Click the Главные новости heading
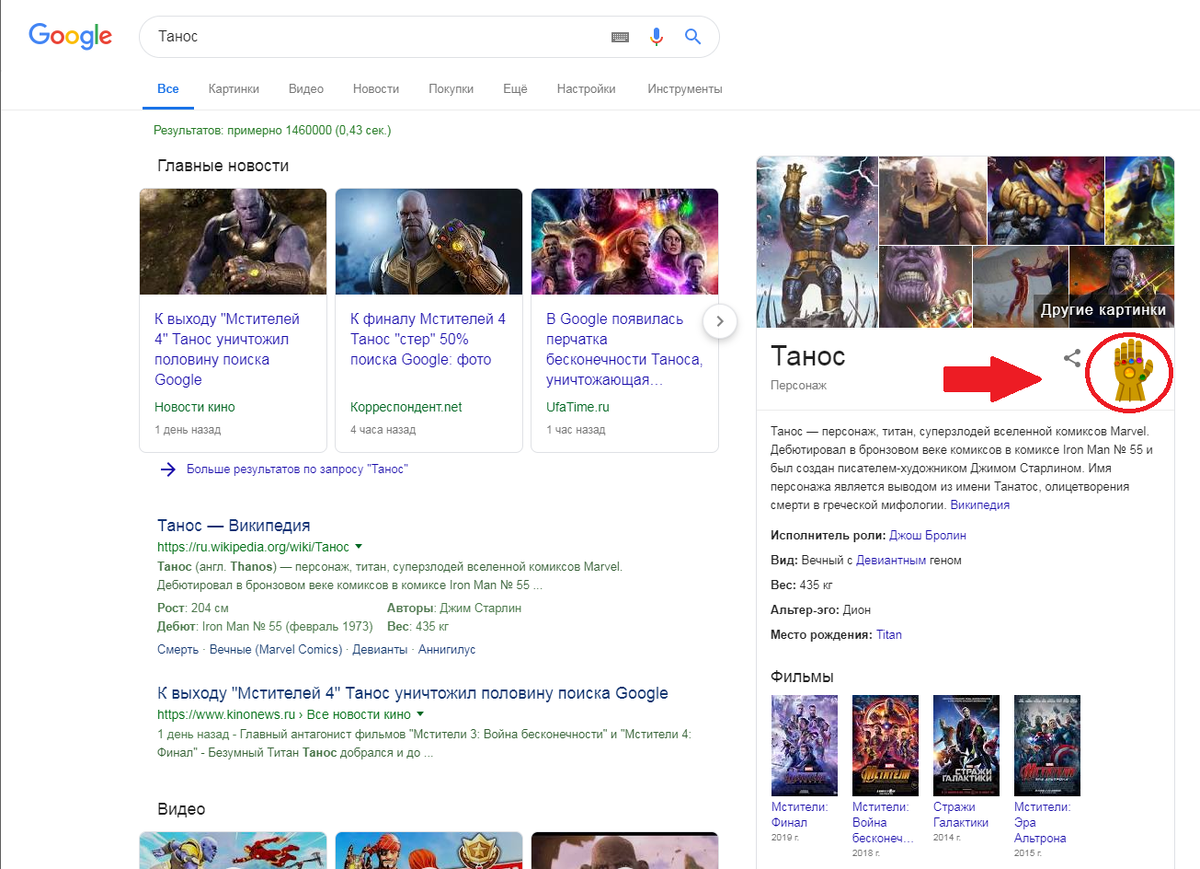 point(223,166)
